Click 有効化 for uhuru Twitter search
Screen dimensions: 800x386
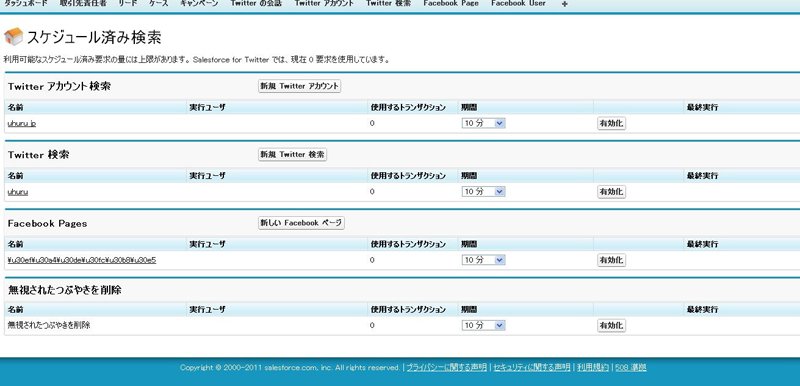611,192
